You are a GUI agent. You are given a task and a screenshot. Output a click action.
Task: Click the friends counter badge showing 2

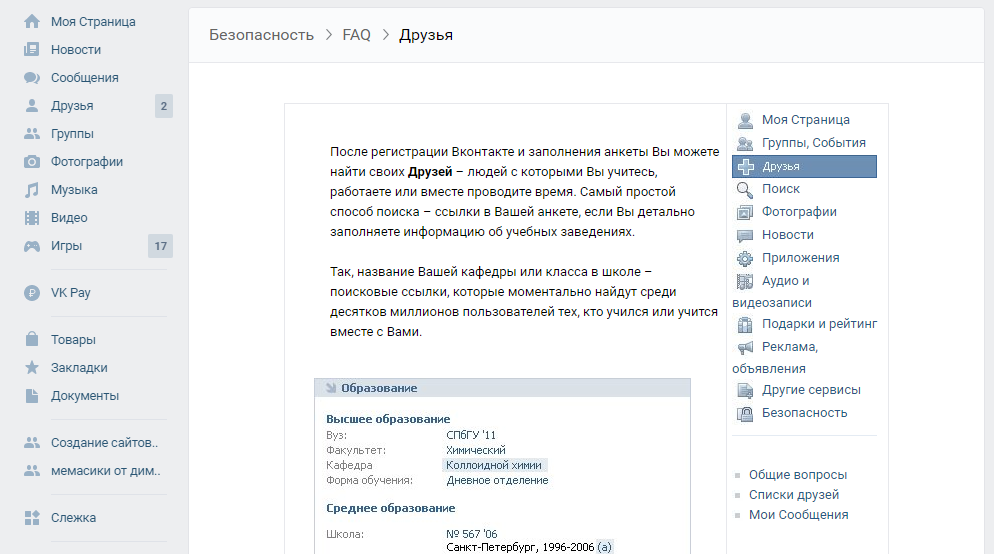(164, 106)
